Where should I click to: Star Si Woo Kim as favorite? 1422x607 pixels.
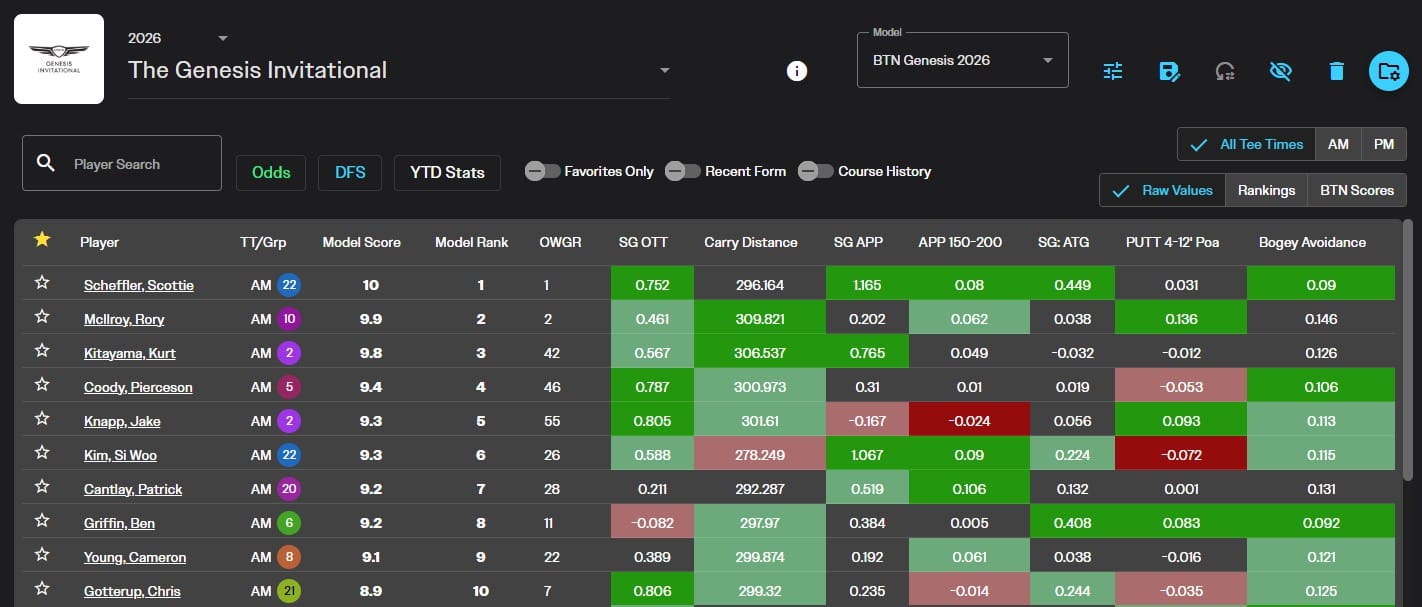coord(42,453)
